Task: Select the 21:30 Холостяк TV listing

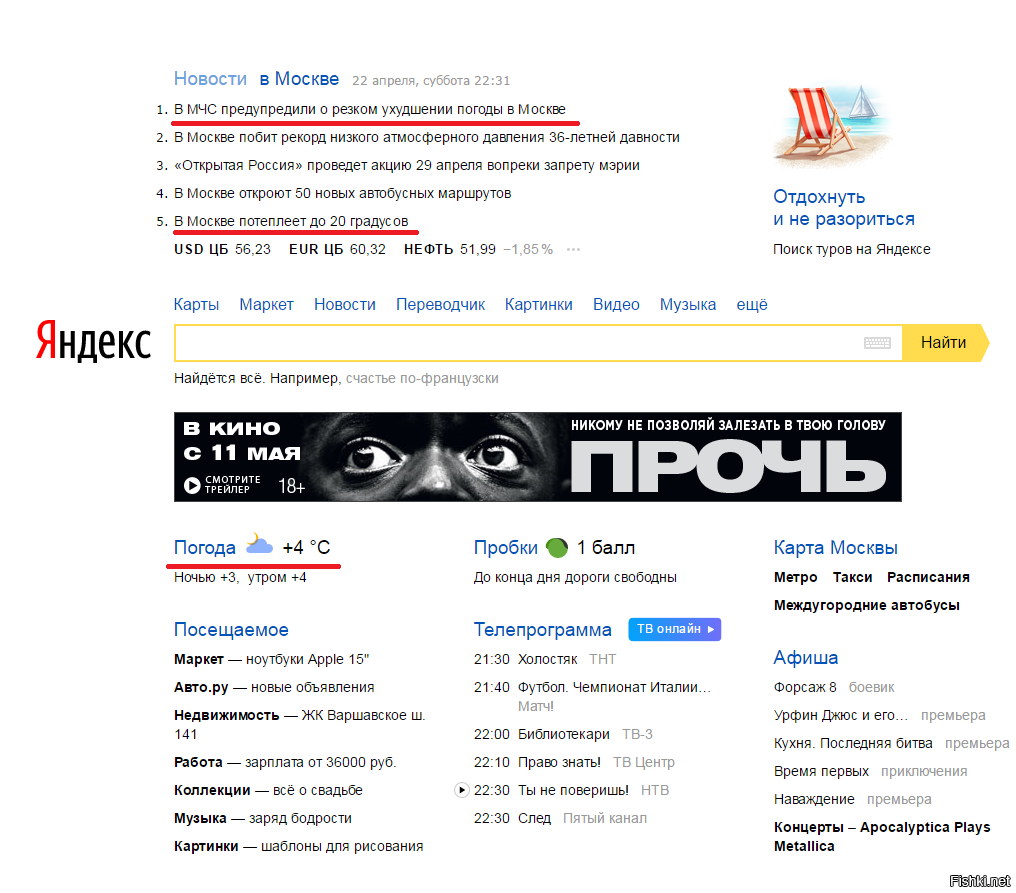Action: 545,660
